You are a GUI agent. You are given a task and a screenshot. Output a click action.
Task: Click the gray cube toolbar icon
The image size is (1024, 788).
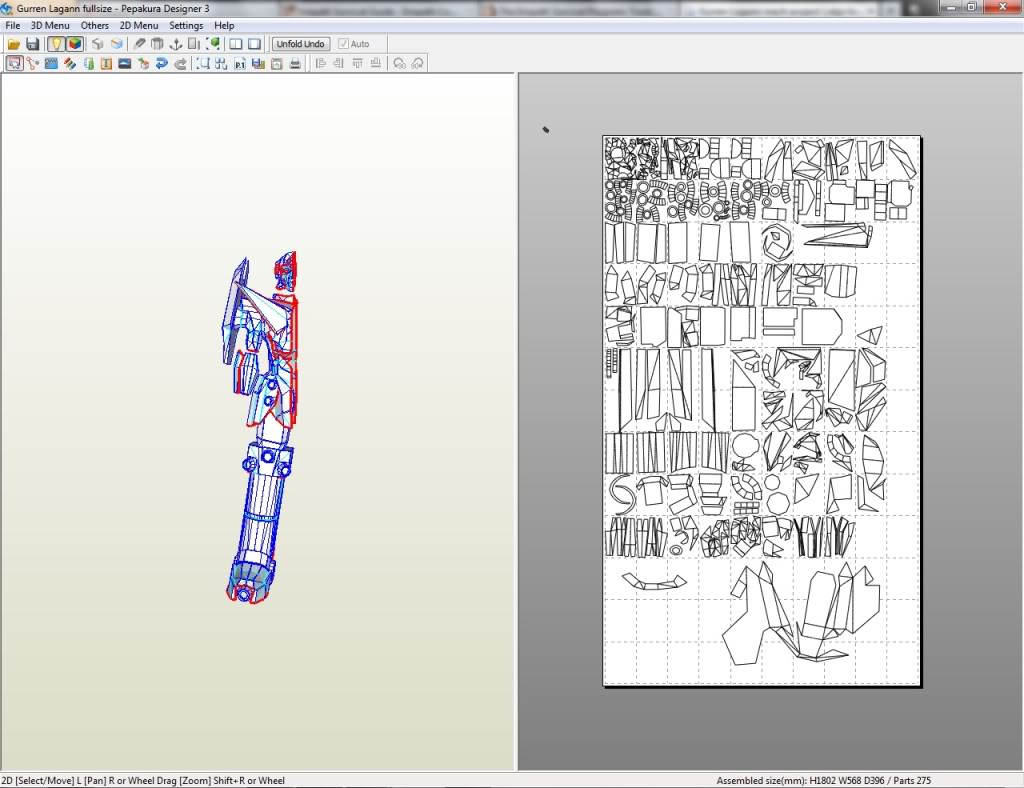[x=97, y=44]
